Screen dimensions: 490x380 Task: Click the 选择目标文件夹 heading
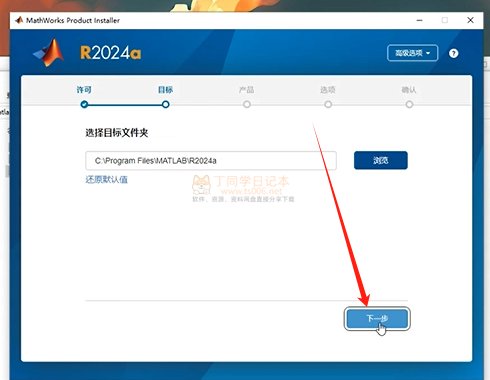(117, 133)
